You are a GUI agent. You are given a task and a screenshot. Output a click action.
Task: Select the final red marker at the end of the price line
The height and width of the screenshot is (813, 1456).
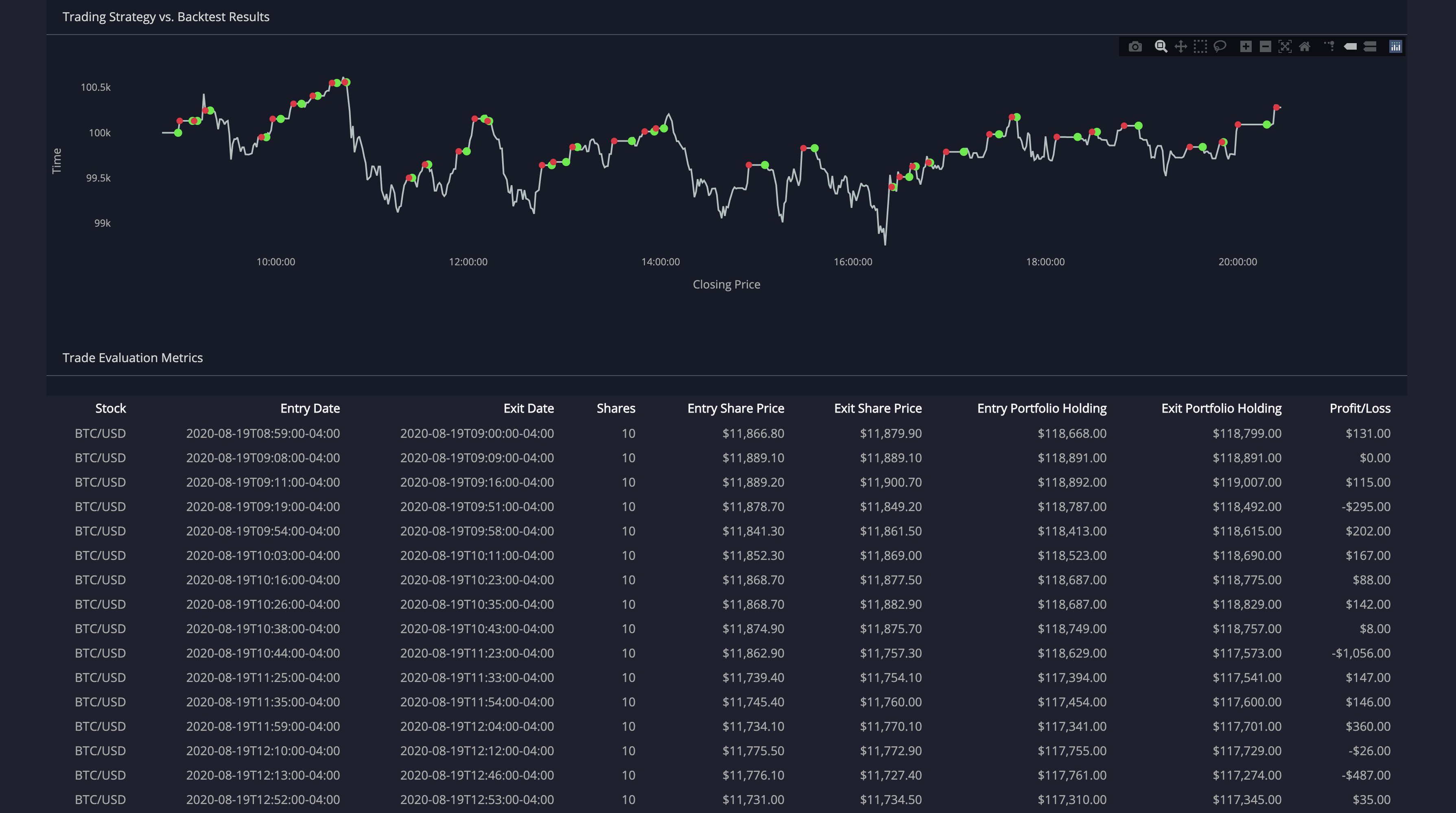[1276, 107]
